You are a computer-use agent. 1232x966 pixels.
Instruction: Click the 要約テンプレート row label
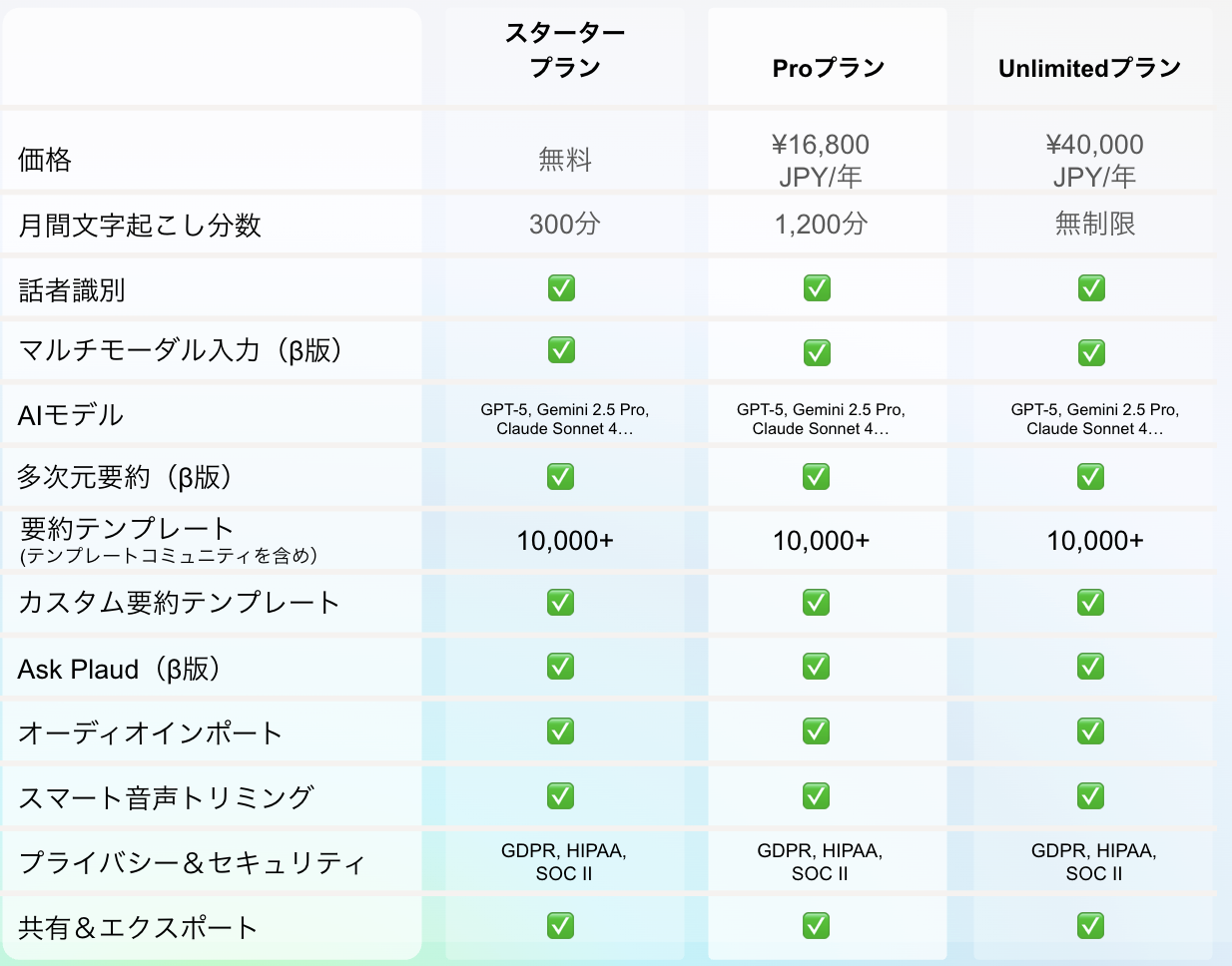click(x=127, y=529)
